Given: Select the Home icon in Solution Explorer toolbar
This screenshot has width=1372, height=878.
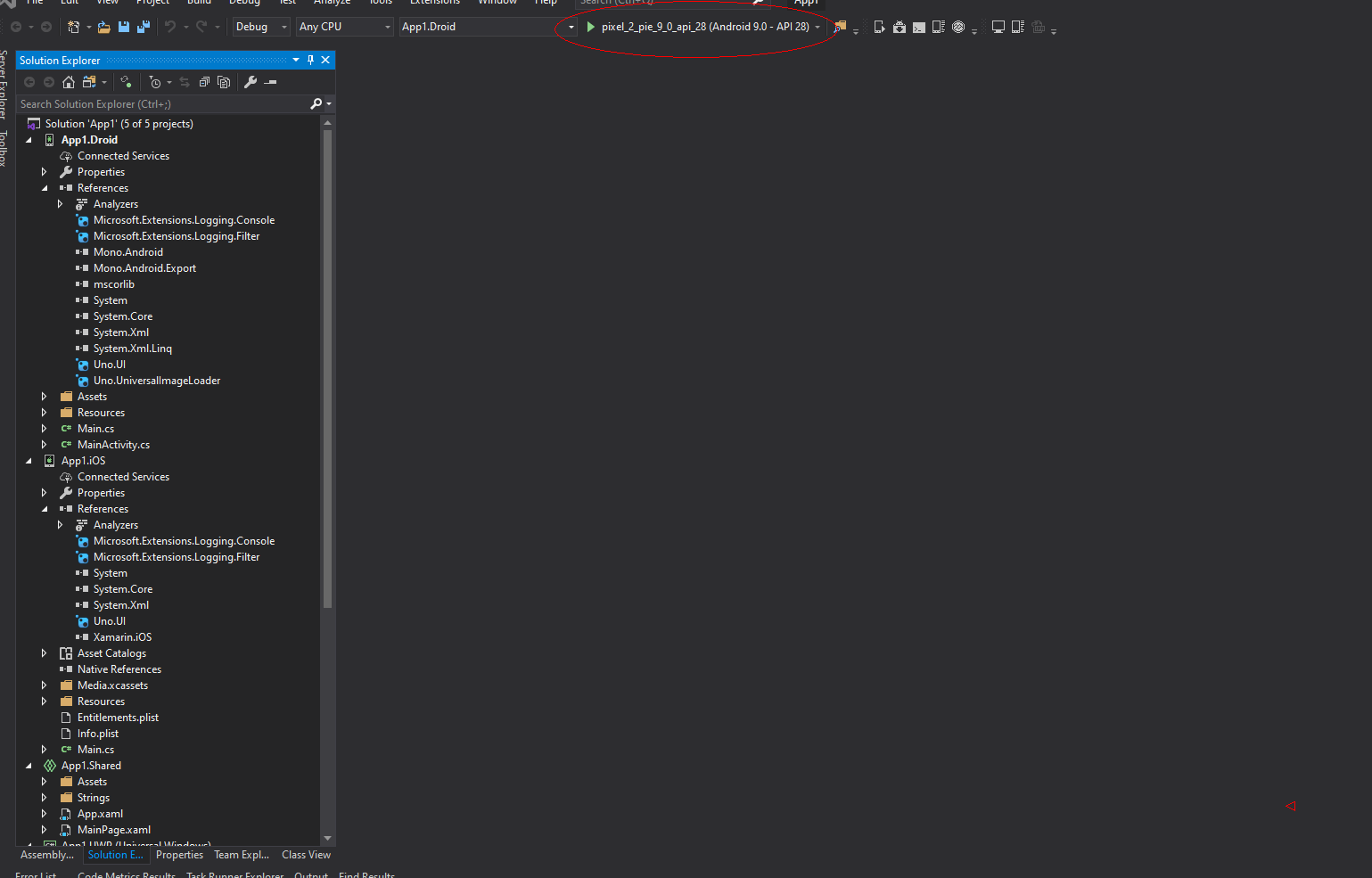Looking at the screenshot, I should pyautogui.click(x=69, y=82).
